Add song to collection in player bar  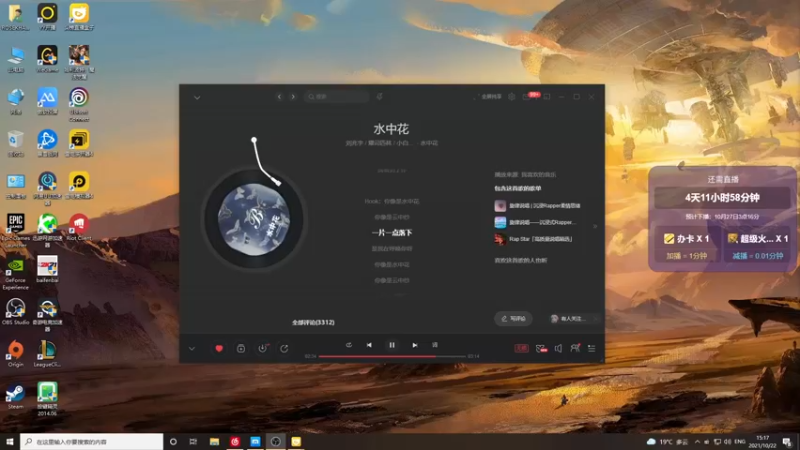pyautogui.click(x=241, y=348)
